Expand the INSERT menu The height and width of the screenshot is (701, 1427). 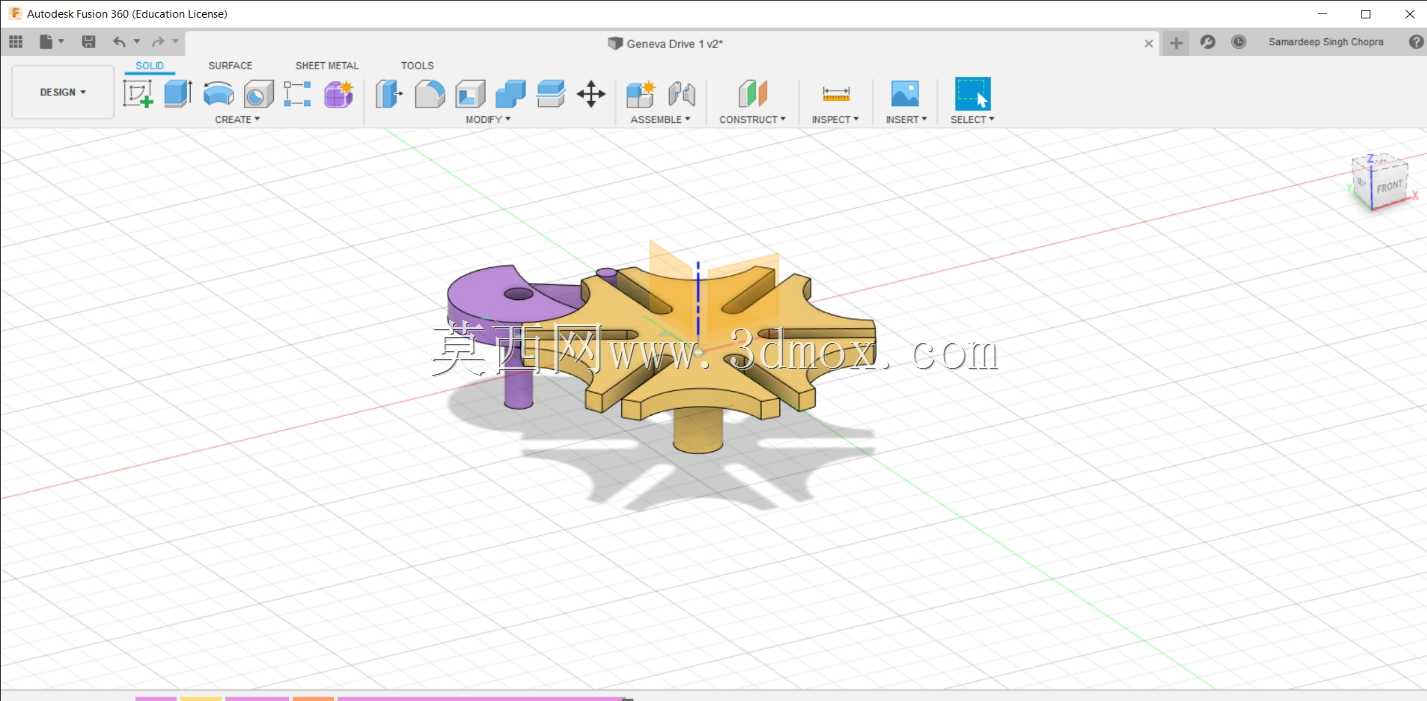tap(906, 119)
